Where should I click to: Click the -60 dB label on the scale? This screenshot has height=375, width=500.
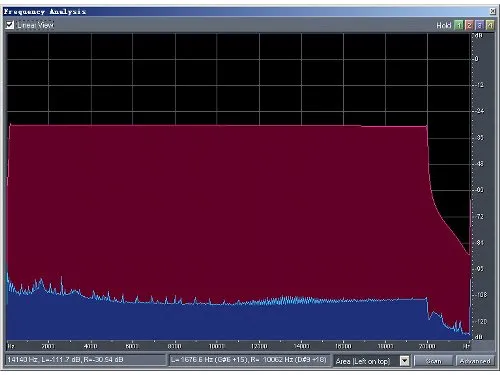(479, 190)
